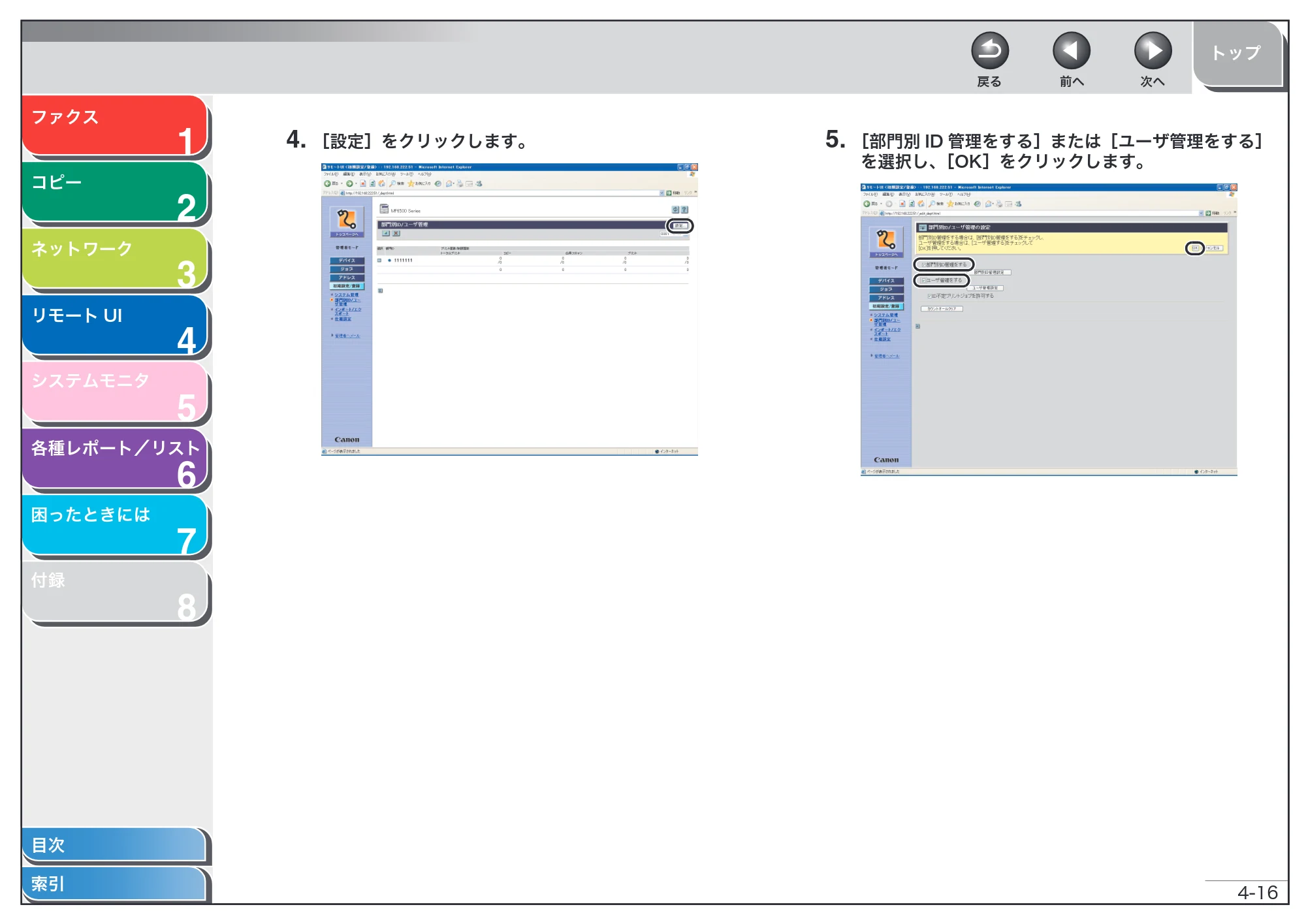Open chapter 2 コピー tab
Viewport: 1306px width, 924px height.
(x=115, y=192)
